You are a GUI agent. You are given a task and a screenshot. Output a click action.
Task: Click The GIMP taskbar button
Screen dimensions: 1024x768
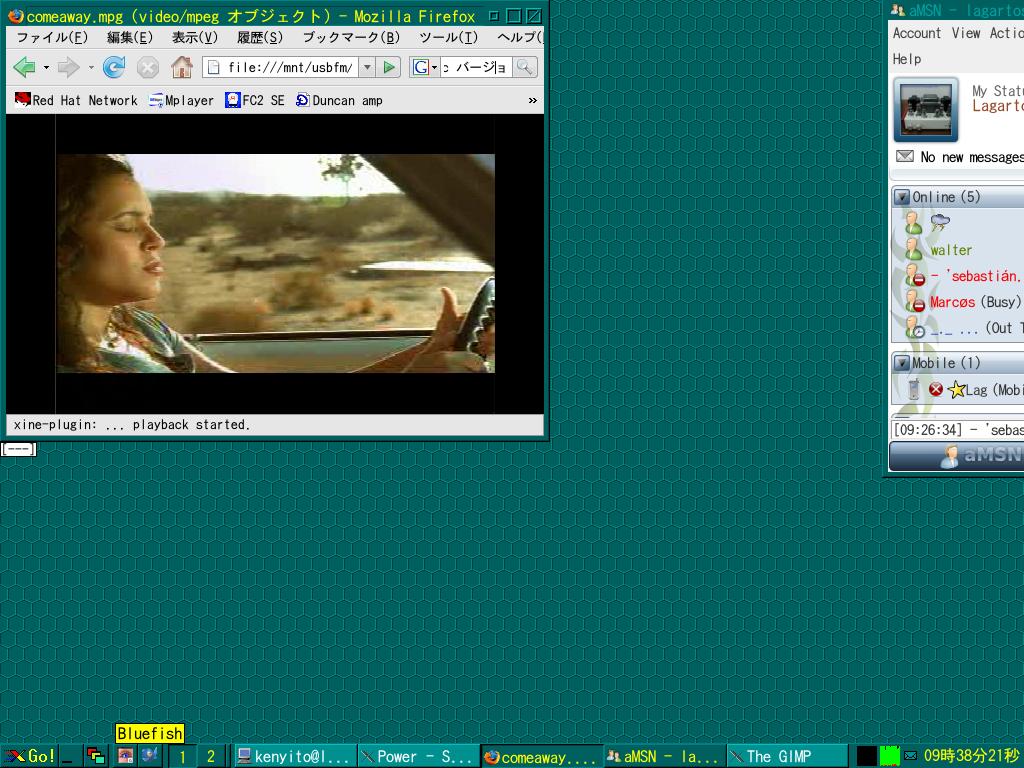(x=778, y=756)
